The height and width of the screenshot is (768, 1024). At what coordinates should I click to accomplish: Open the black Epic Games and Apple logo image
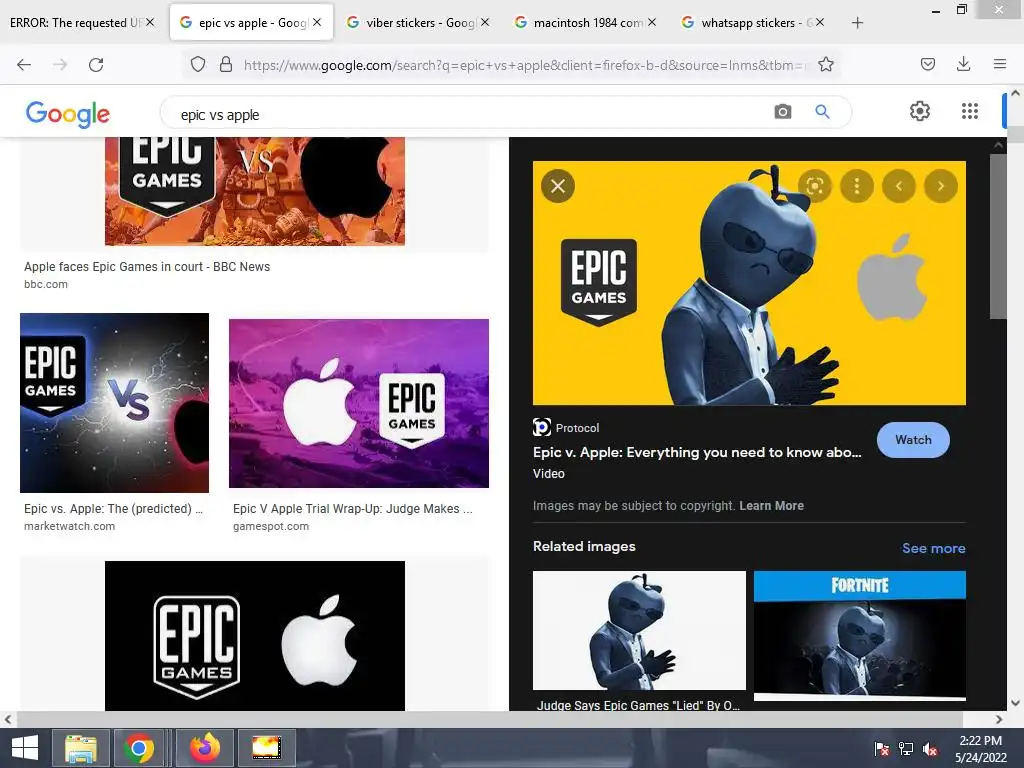[255, 635]
